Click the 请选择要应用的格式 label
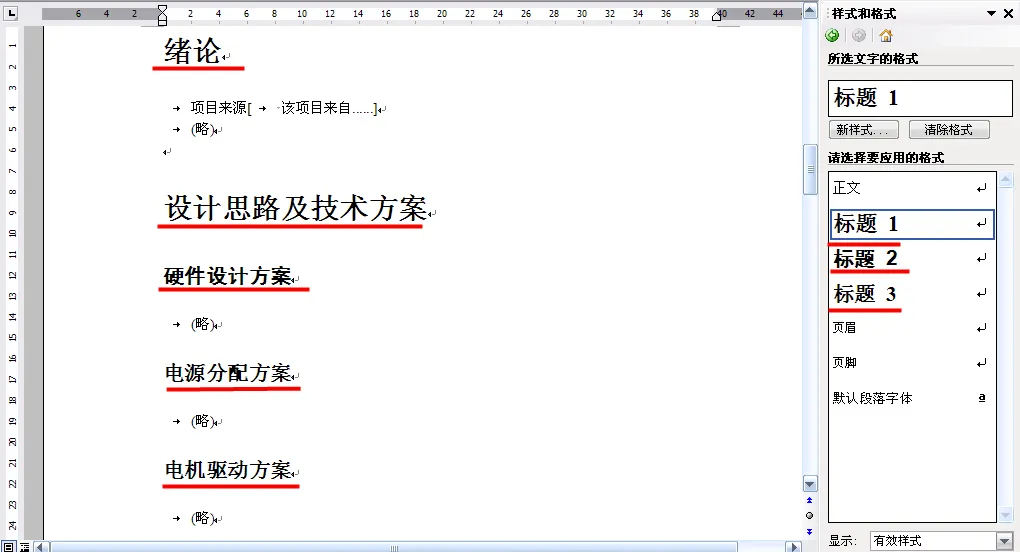Viewport: 1020px width, 552px height. (x=886, y=157)
